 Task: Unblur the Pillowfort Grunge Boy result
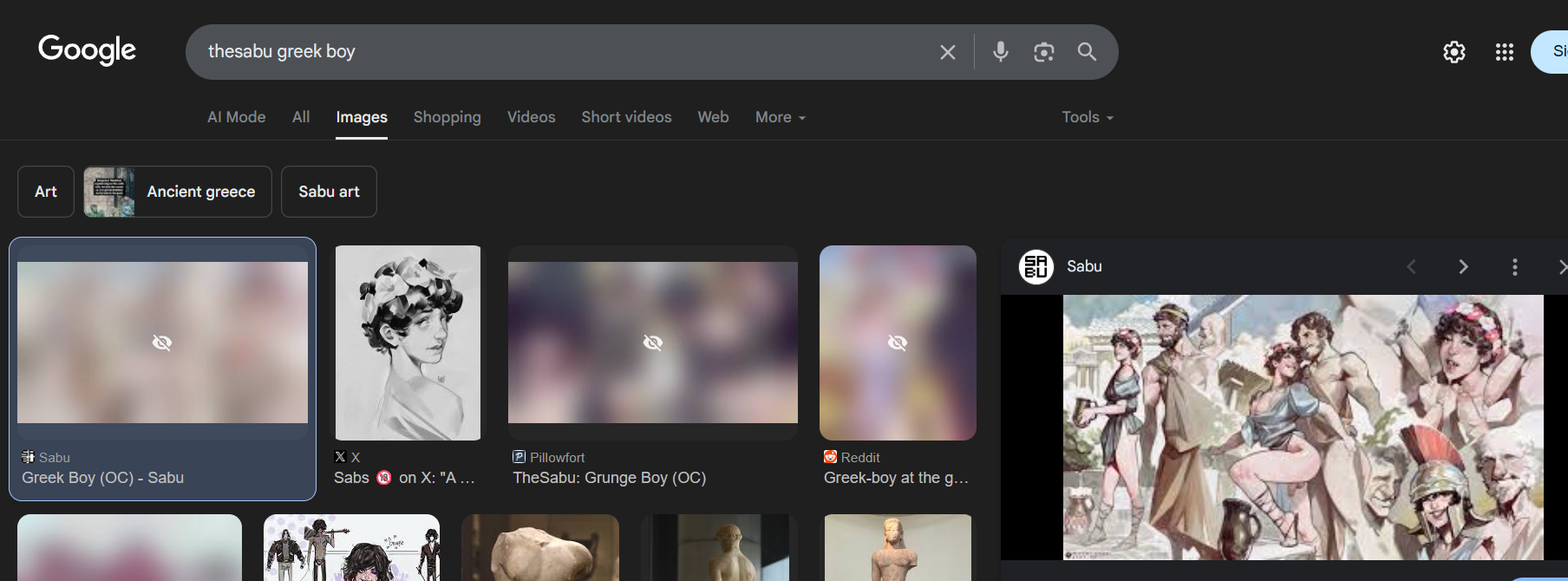click(x=652, y=343)
